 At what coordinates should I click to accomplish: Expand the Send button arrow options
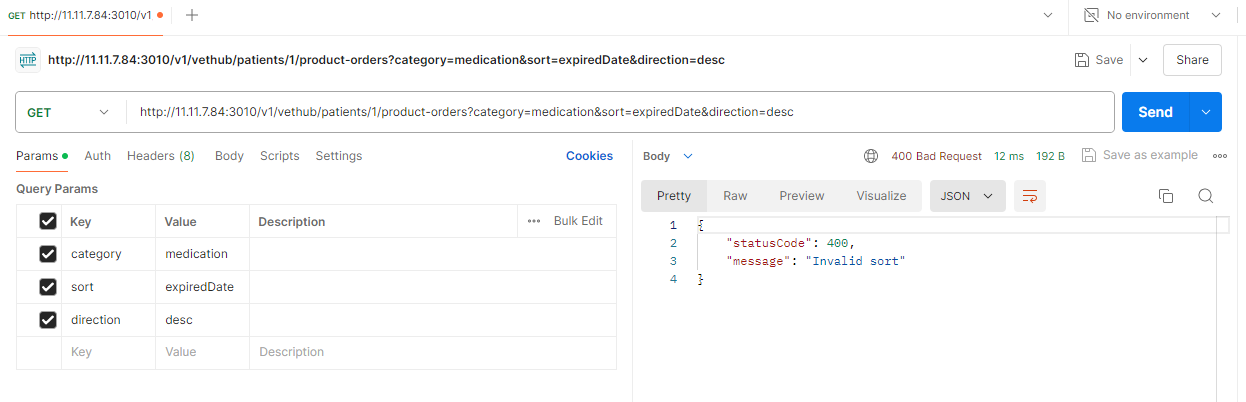[1205, 112]
